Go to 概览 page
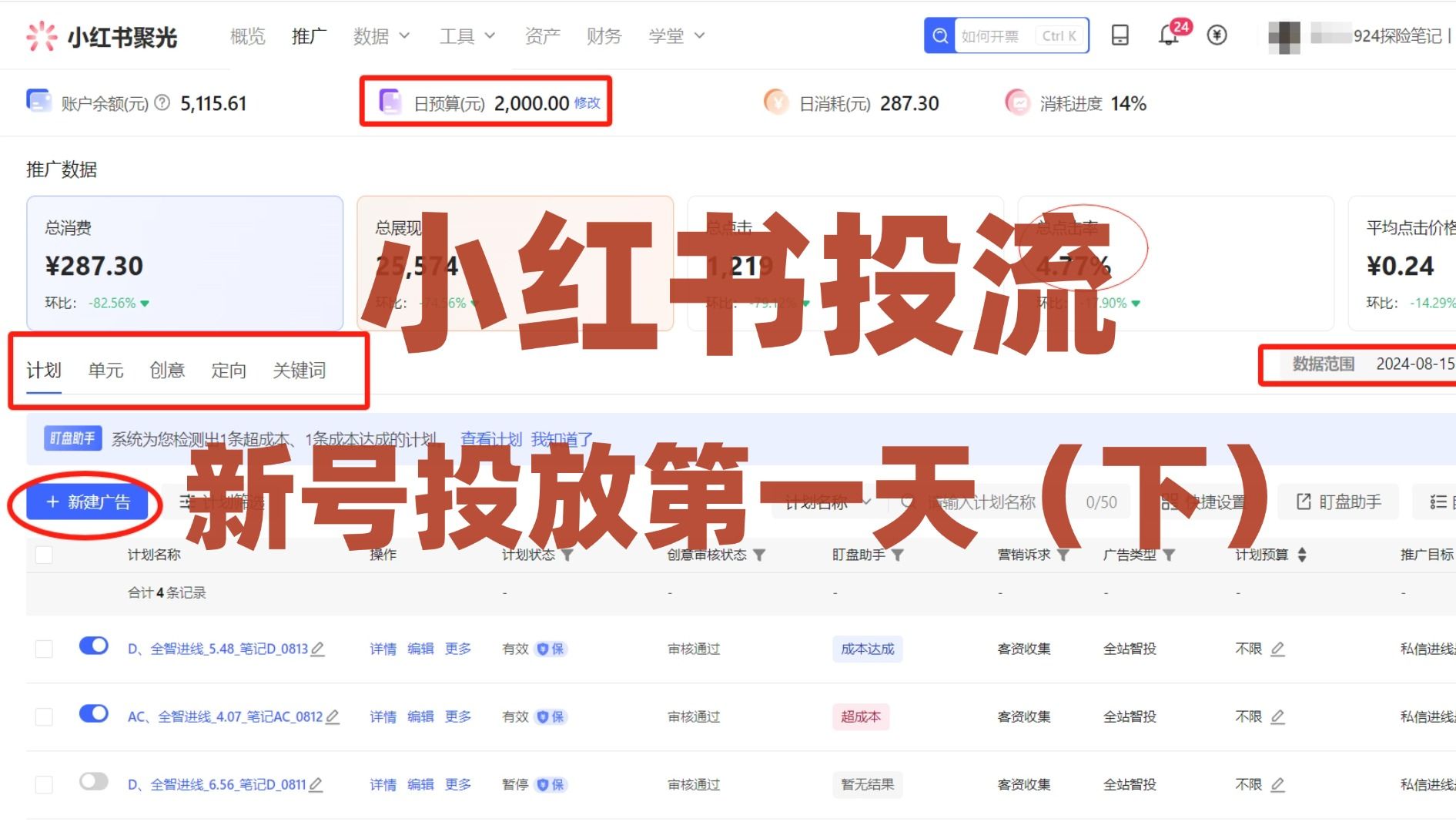1456x832 pixels. click(x=247, y=36)
